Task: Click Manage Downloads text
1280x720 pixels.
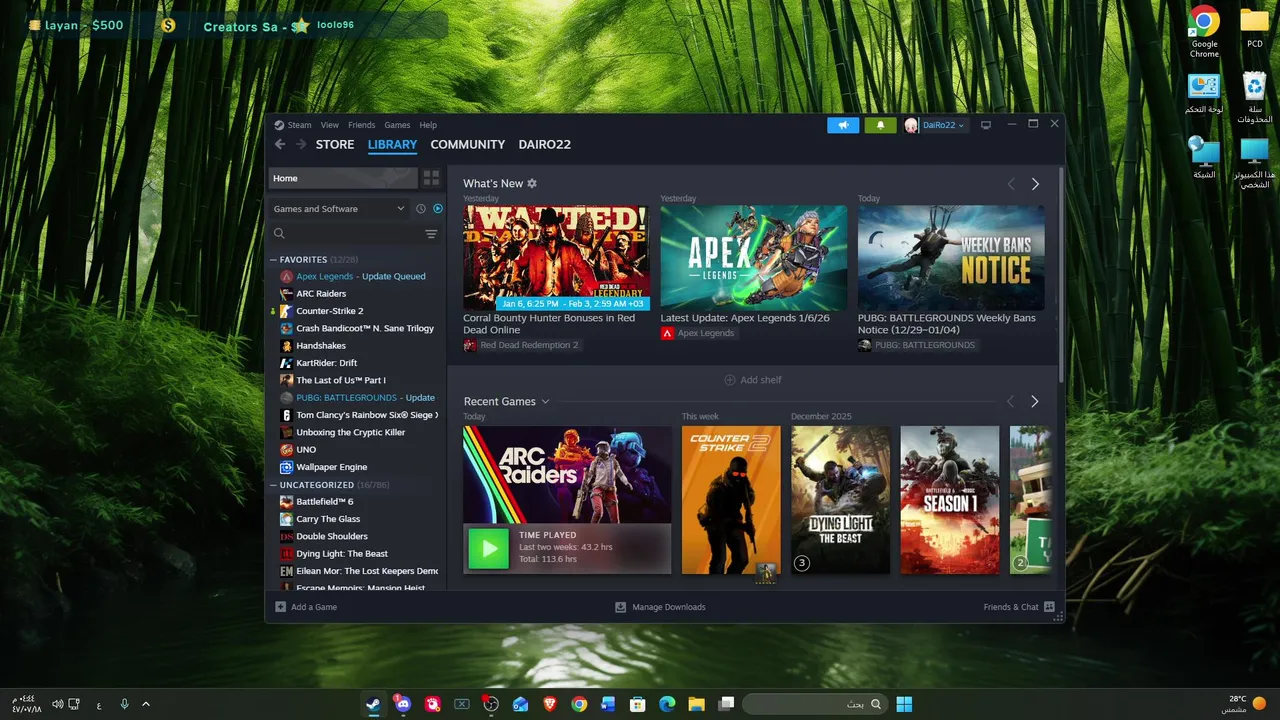Action: [669, 607]
